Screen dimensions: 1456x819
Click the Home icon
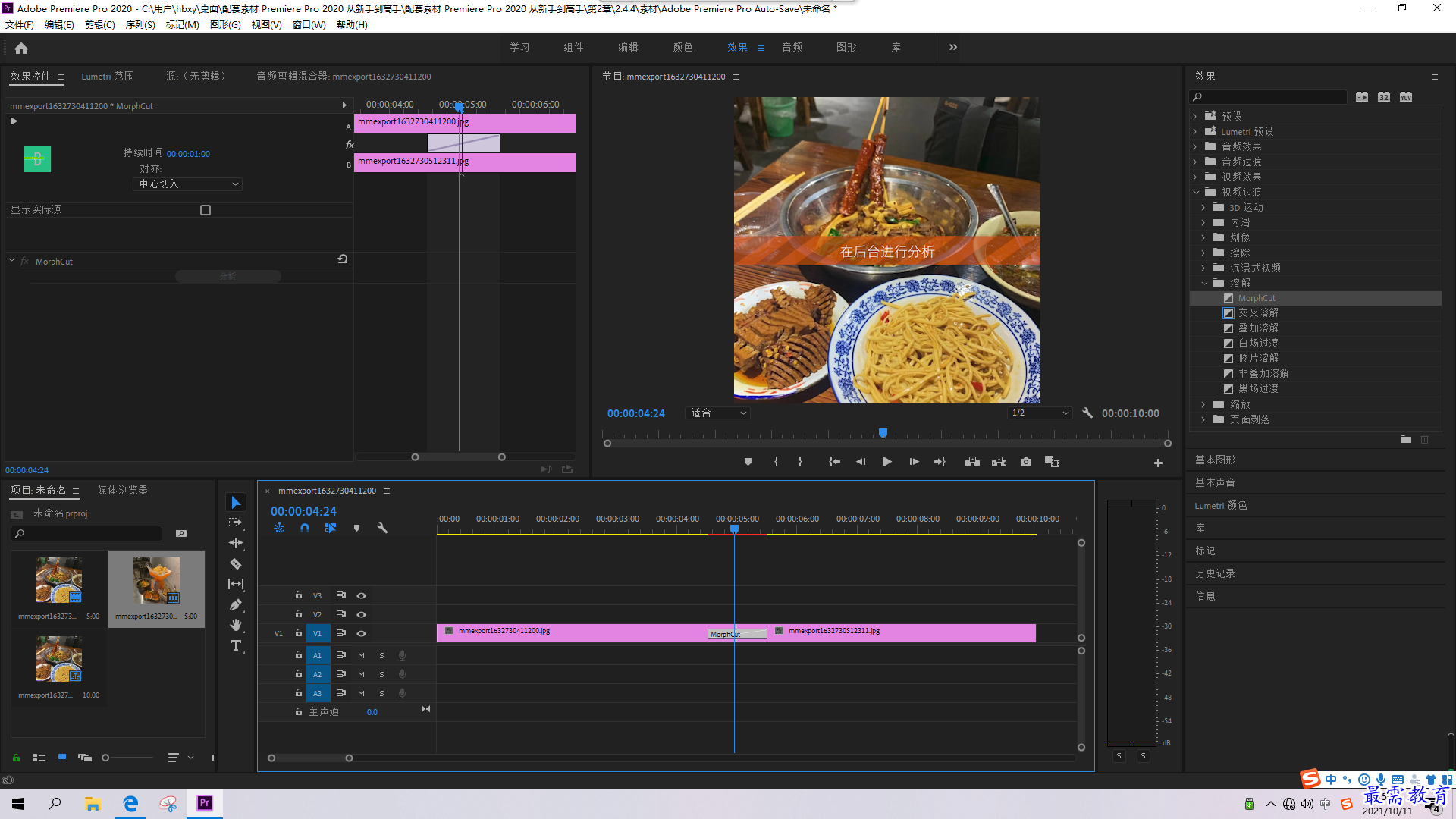coord(21,48)
